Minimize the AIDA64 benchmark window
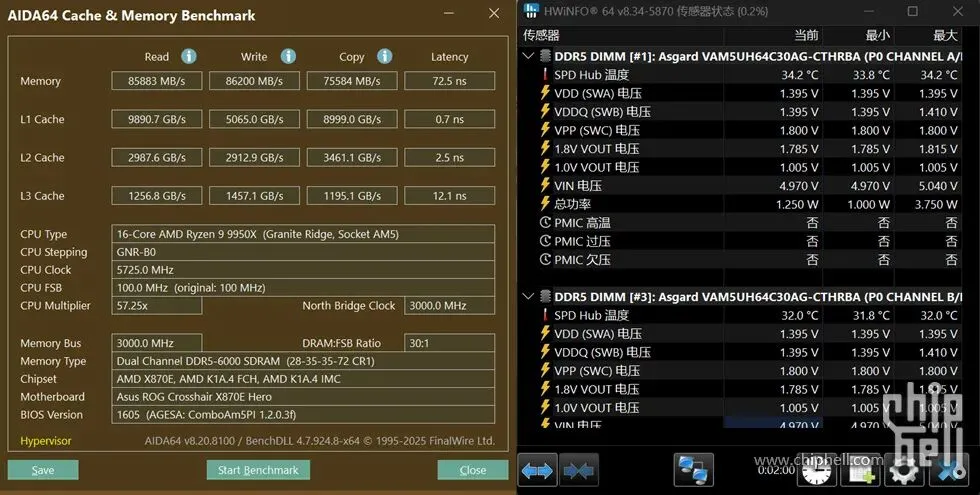 [x=449, y=13]
